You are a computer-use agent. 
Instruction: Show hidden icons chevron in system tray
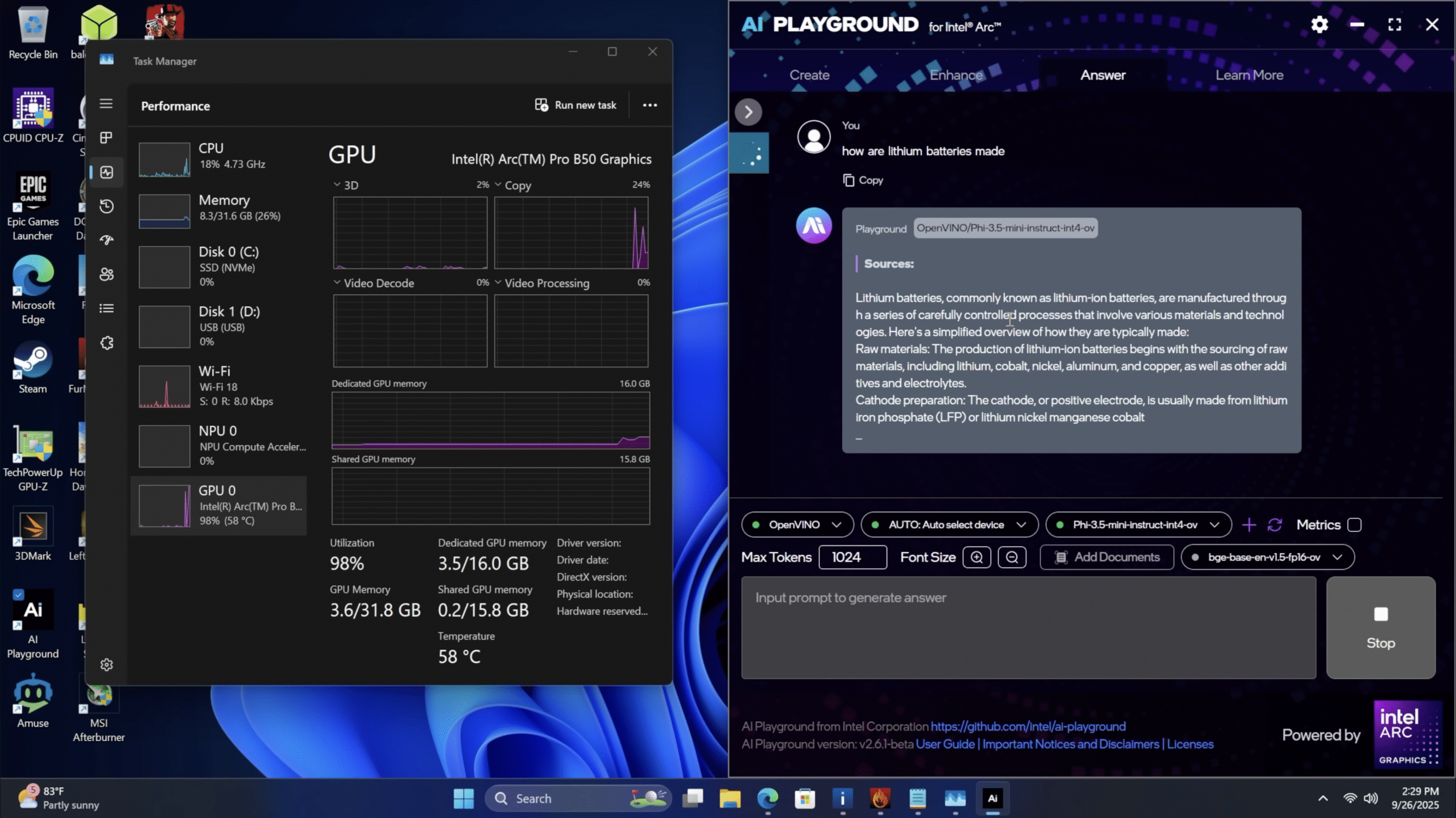pyautogui.click(x=1323, y=798)
